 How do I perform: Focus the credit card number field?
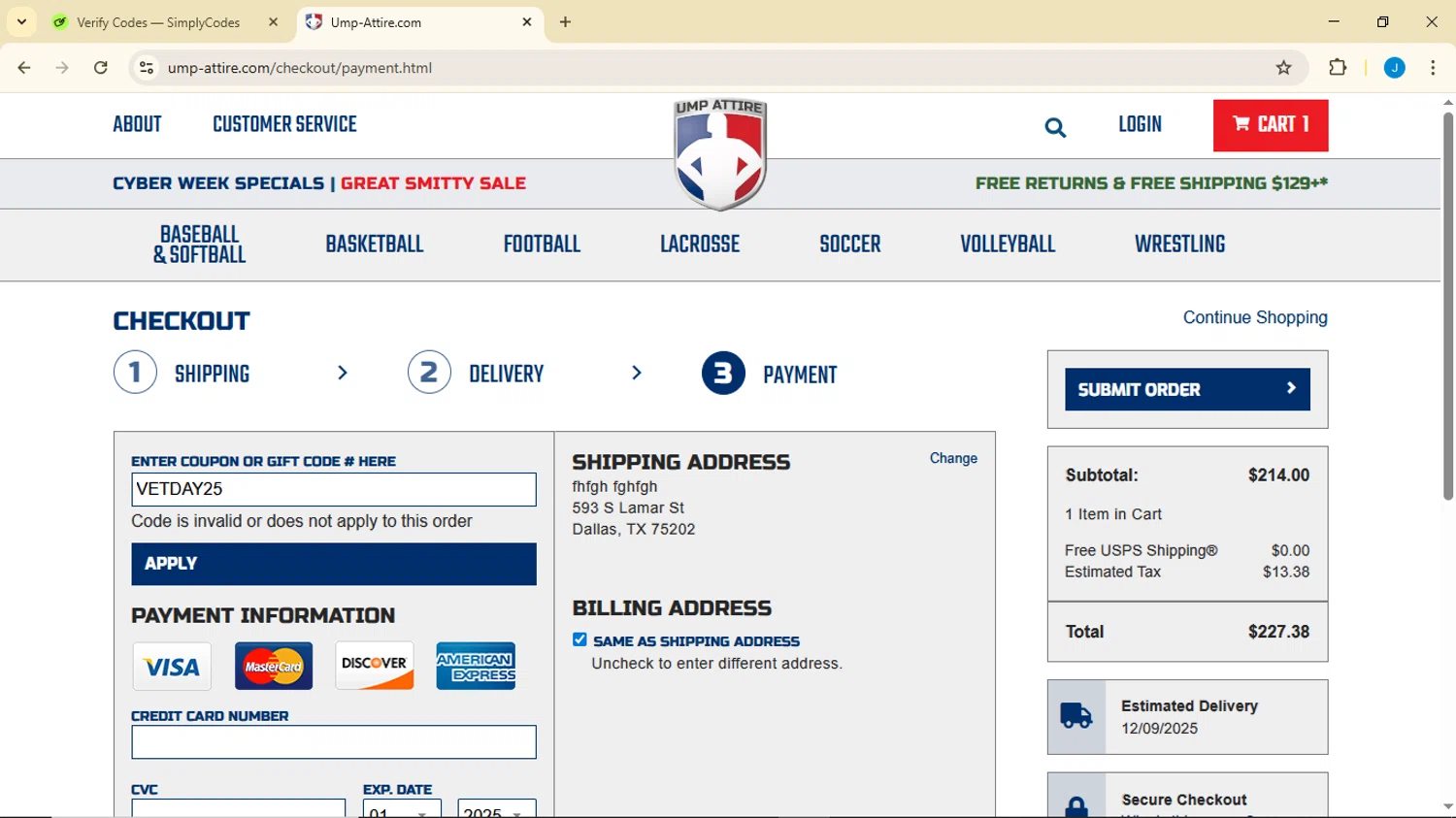(x=334, y=742)
